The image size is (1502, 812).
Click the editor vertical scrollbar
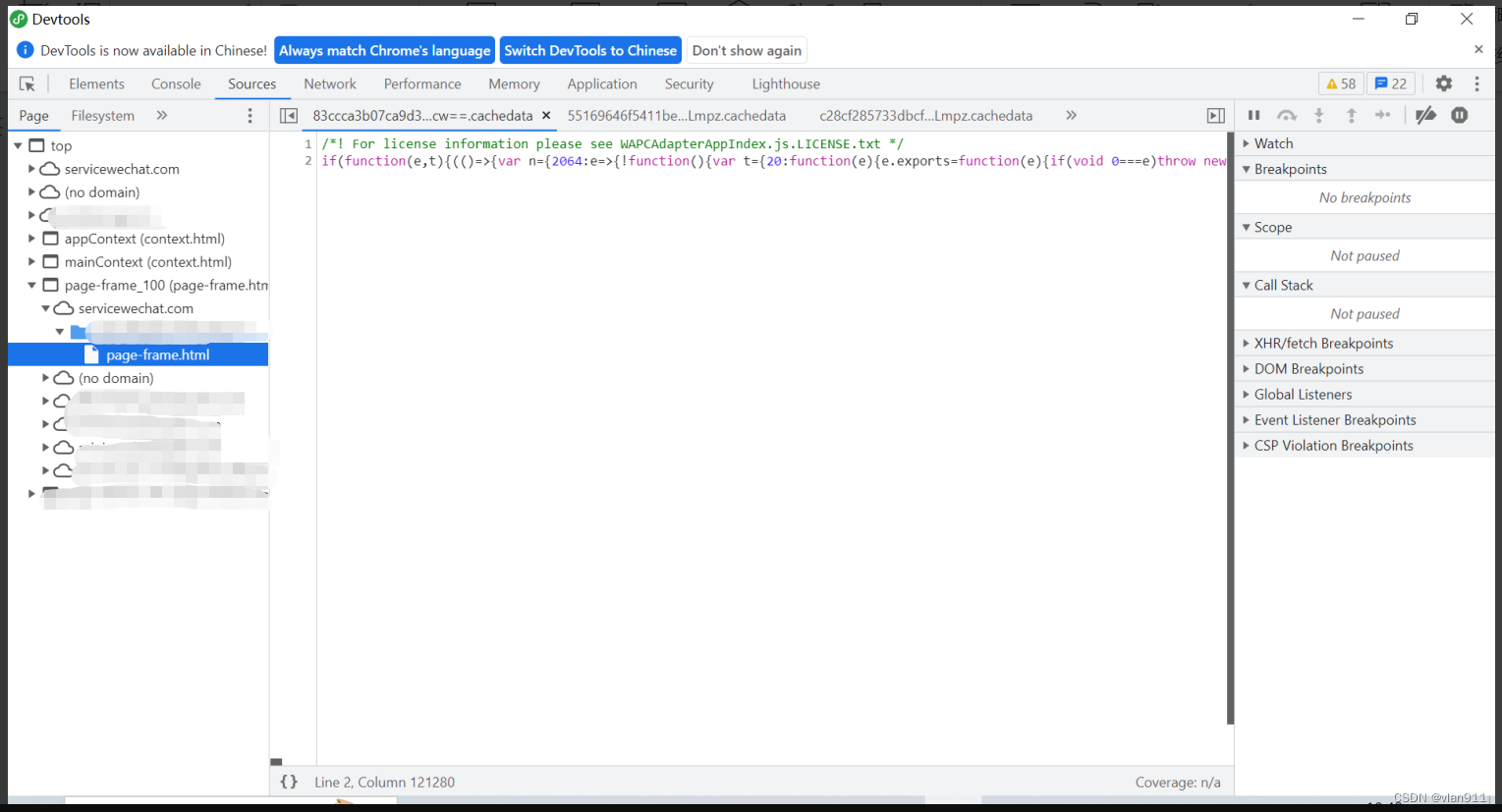[x=1230, y=429]
